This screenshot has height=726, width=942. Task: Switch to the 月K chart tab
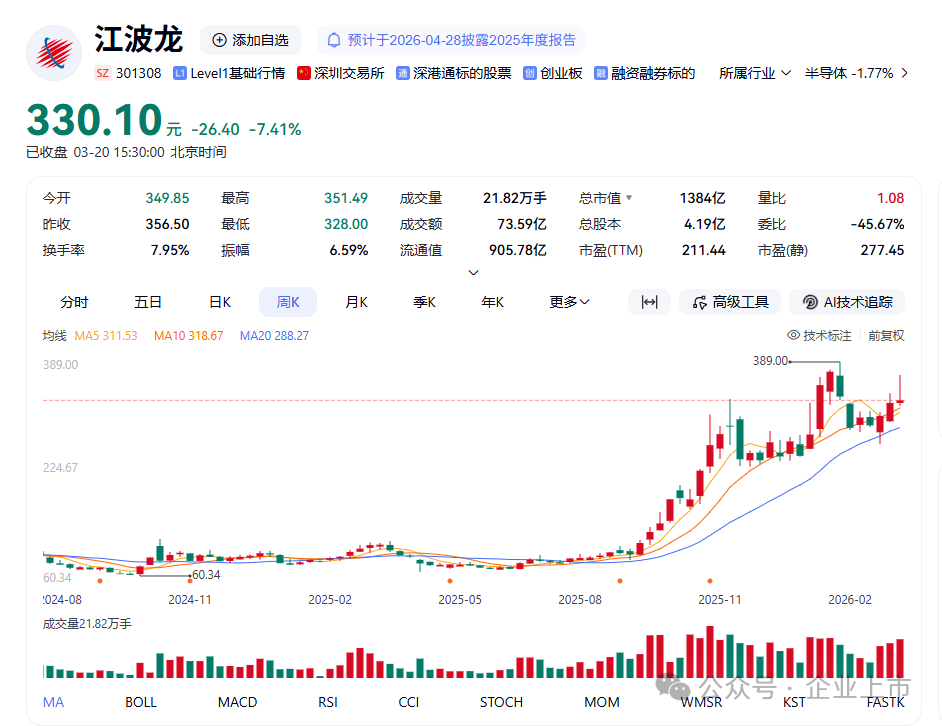point(356,302)
